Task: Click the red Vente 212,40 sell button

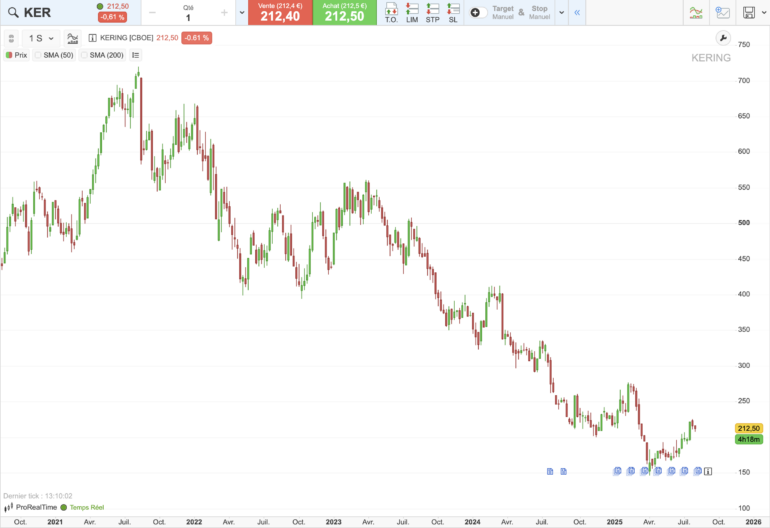Action: click(x=280, y=12)
